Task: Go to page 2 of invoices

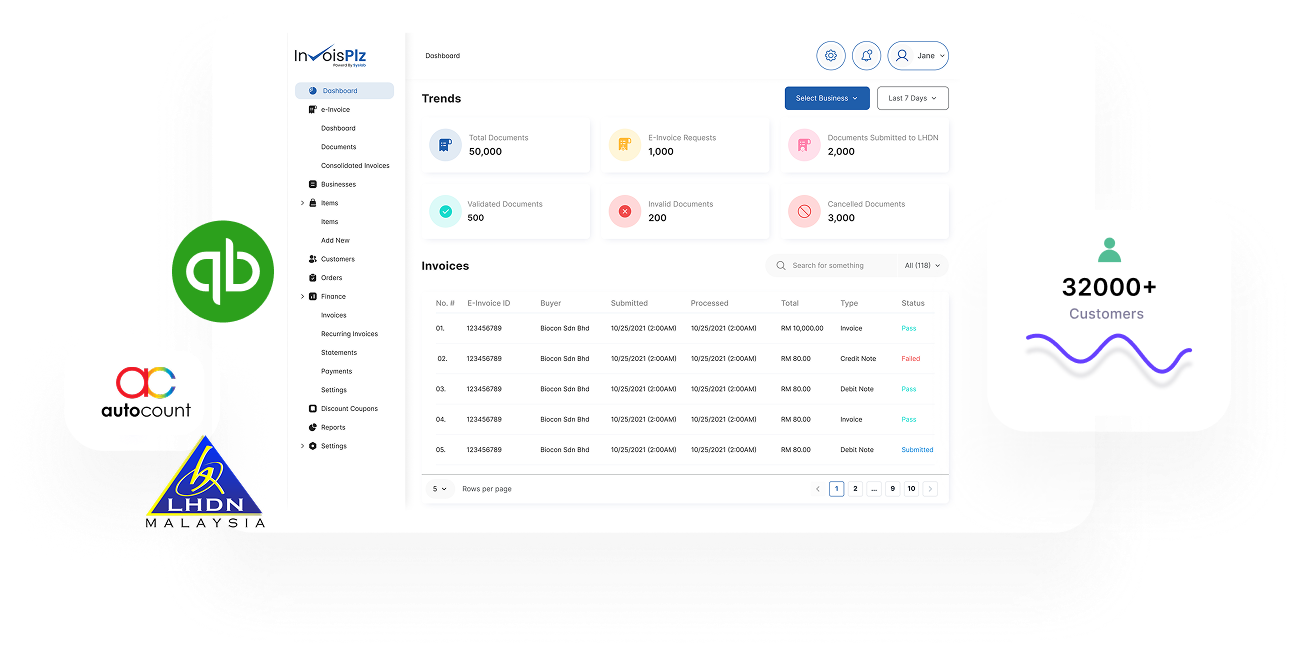Action: [x=855, y=489]
